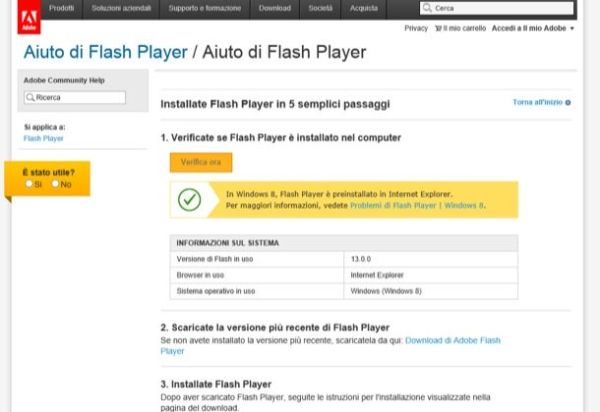This screenshot has height=412, width=600.
Task: Click the Adobe Community Help Ricerca field
Action: [x=75, y=98]
